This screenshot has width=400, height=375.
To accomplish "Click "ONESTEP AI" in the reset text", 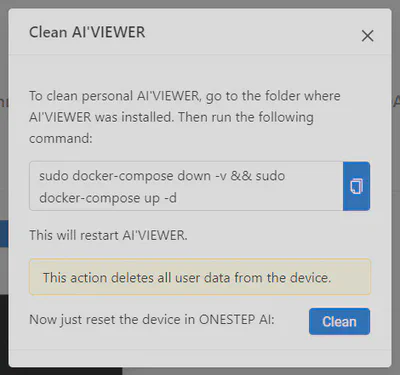I will tap(237, 319).
